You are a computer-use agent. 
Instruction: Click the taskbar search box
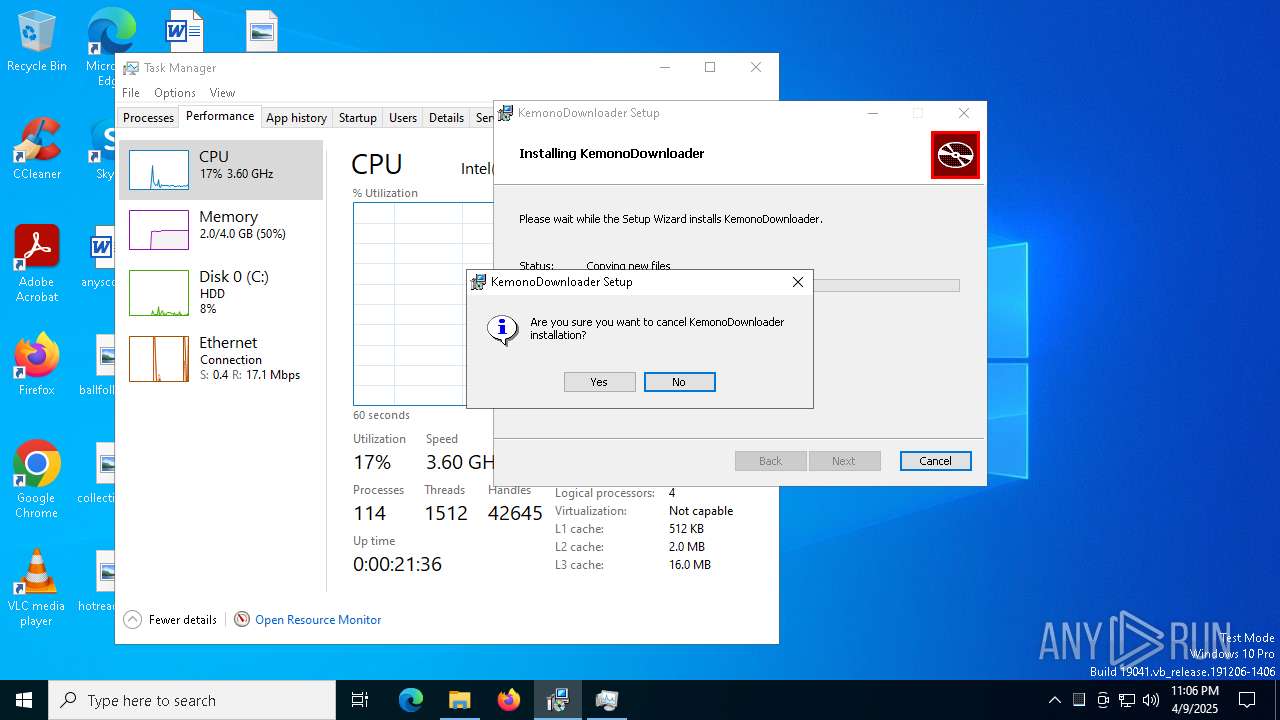[x=192, y=700]
